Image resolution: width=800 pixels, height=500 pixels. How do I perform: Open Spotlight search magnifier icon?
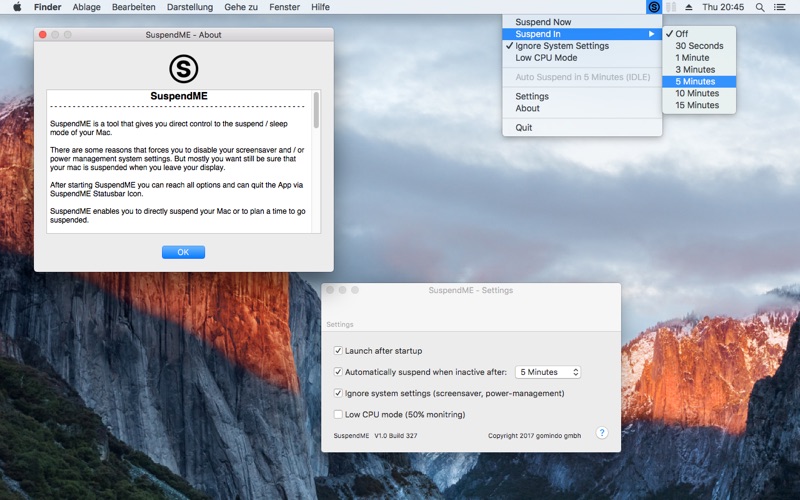(760, 7)
